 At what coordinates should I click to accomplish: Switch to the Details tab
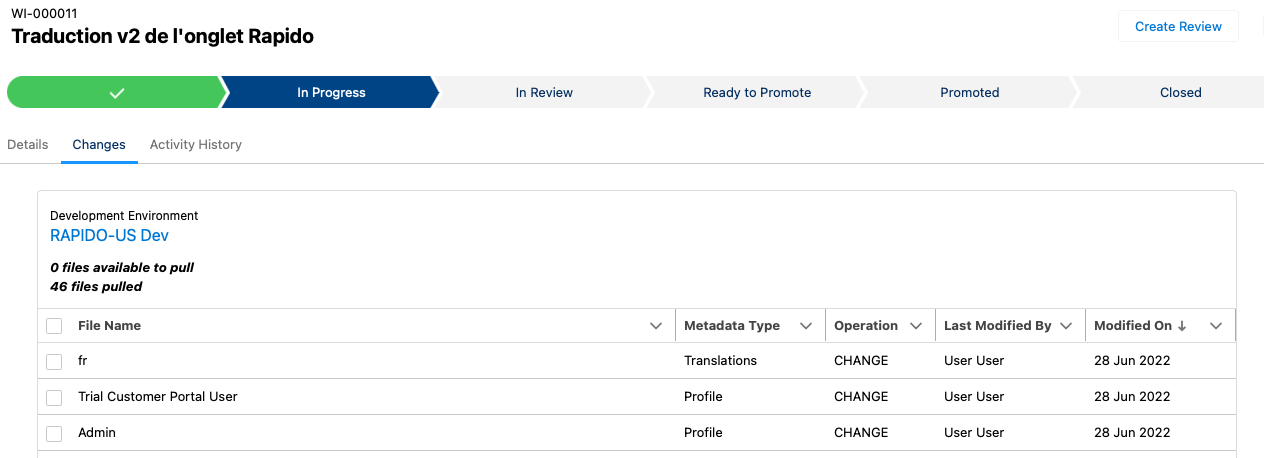[x=28, y=144]
